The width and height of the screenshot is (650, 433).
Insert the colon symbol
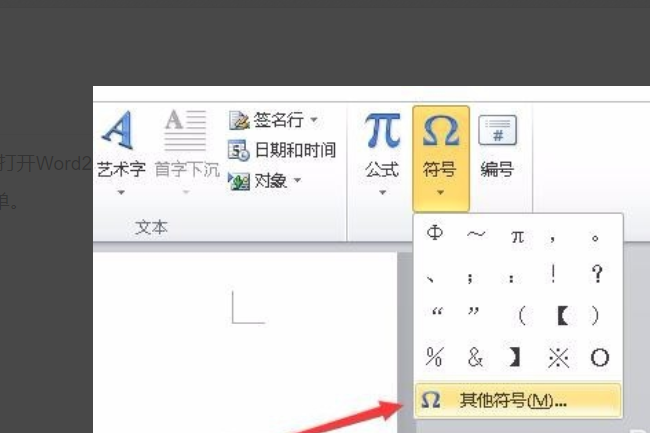tap(512, 278)
